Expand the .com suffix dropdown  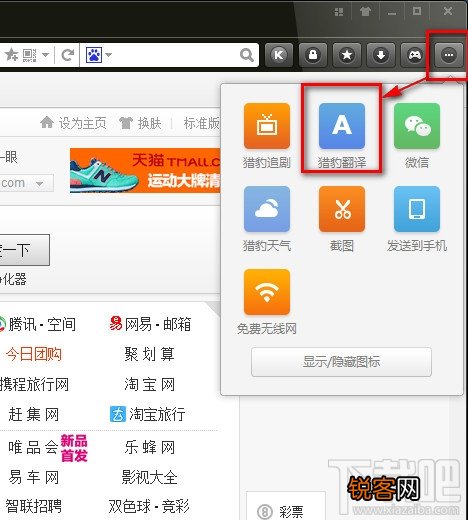coord(39,184)
